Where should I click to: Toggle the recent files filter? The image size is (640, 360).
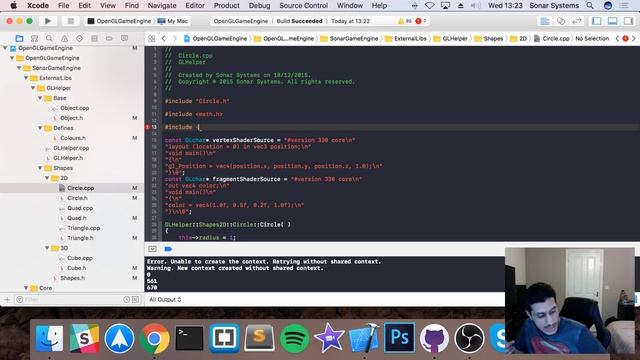pos(127,300)
